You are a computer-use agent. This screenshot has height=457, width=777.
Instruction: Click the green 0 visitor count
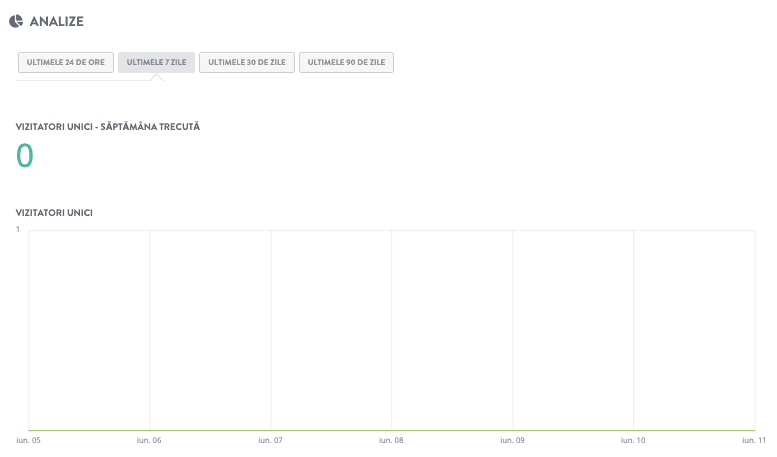coord(25,156)
